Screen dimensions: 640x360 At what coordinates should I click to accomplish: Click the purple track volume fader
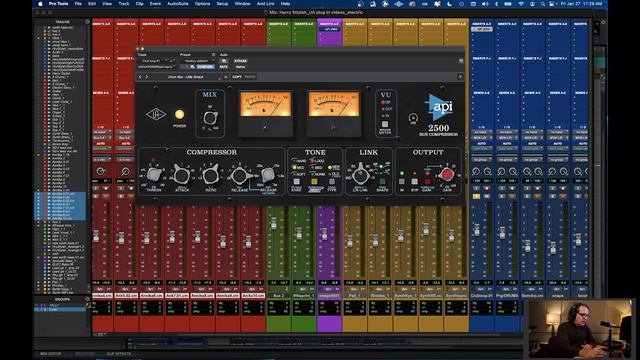(x=324, y=234)
